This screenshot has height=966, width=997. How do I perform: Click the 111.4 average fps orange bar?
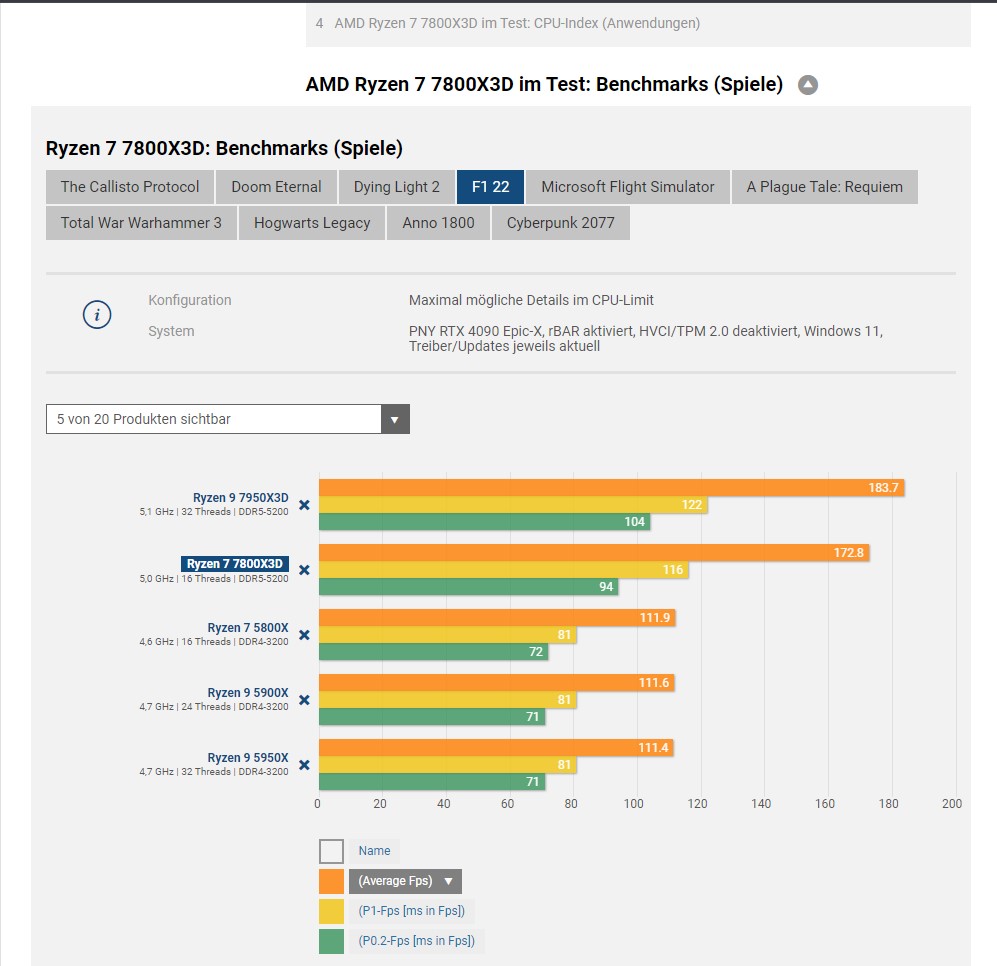tap(496, 747)
